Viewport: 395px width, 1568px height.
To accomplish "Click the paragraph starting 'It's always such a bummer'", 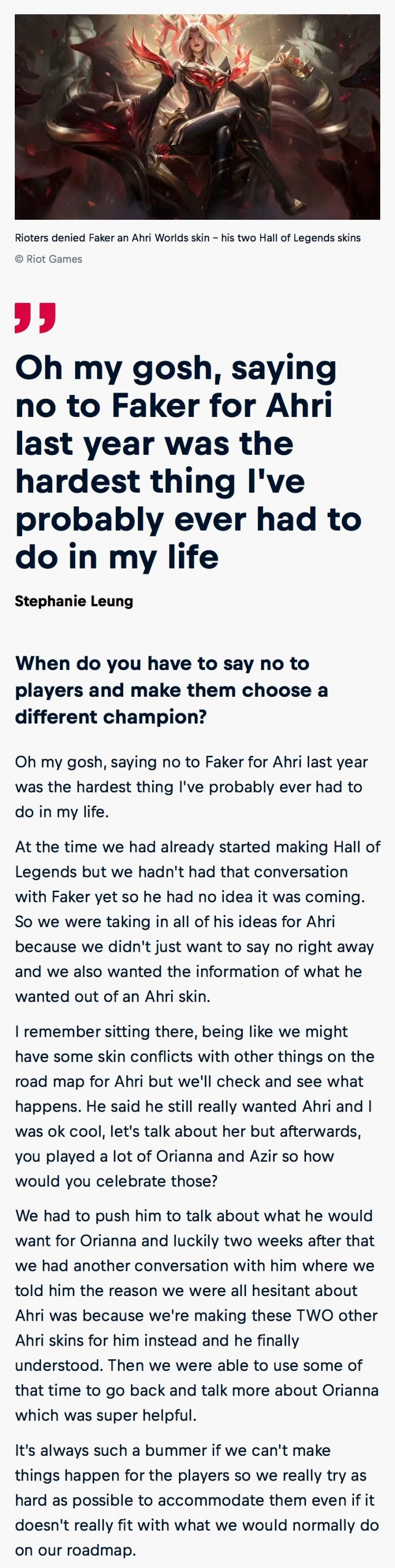I will [x=196, y=1500].
